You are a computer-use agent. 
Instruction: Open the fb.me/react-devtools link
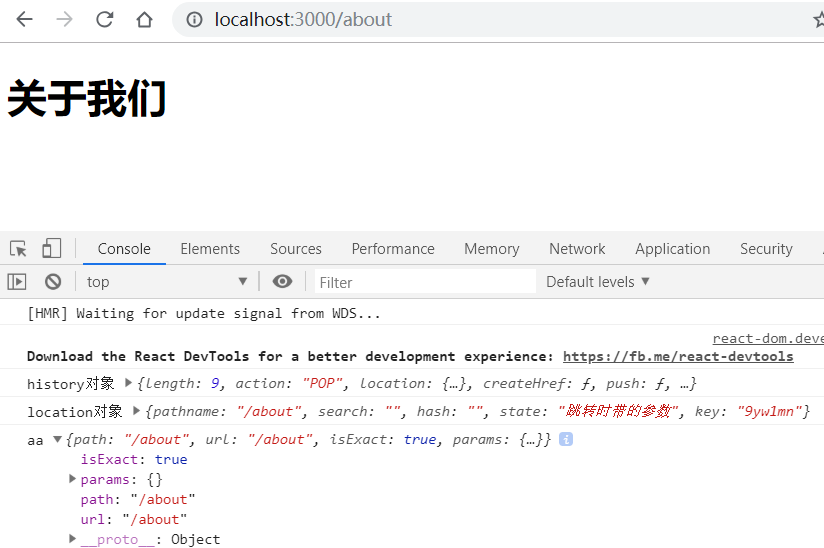(x=678, y=356)
